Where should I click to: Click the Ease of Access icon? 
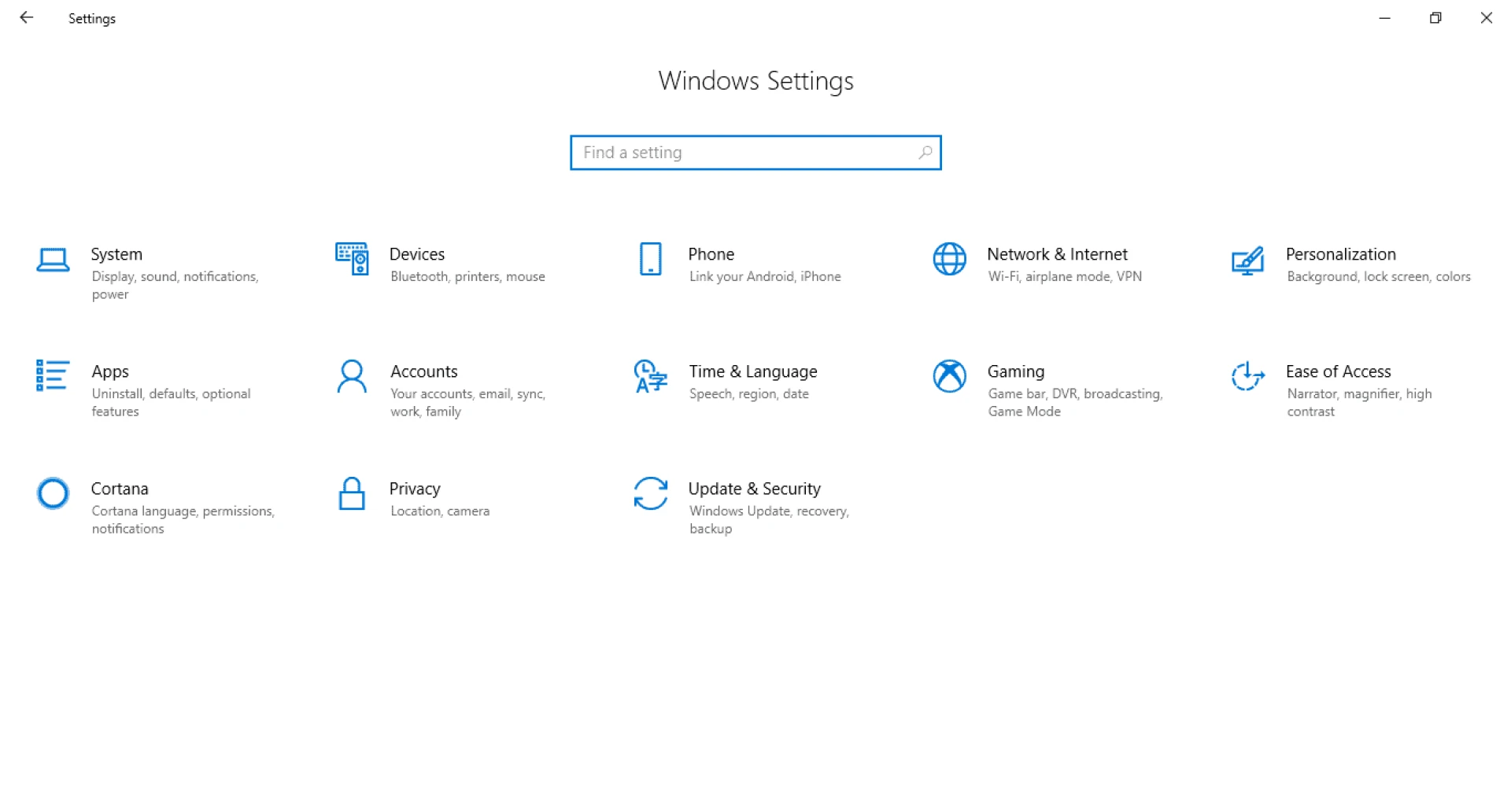click(1247, 376)
